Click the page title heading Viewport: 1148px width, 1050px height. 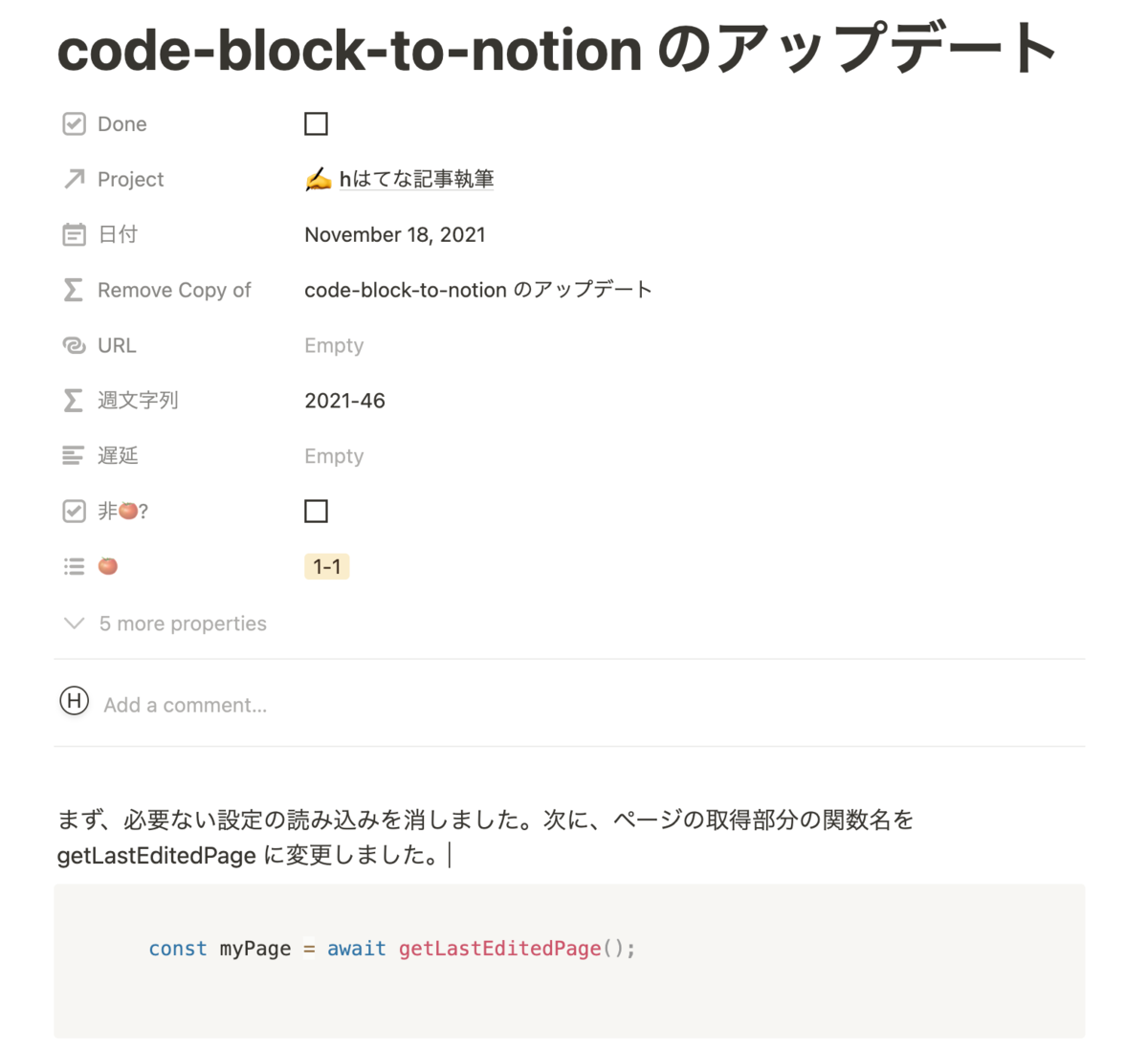point(557,50)
